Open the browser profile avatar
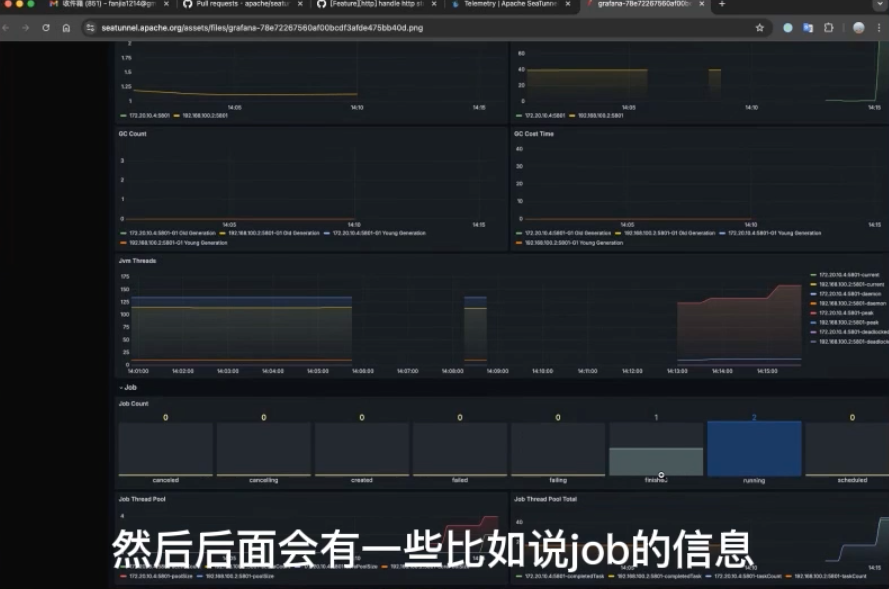The width and height of the screenshot is (889, 589). [858, 28]
